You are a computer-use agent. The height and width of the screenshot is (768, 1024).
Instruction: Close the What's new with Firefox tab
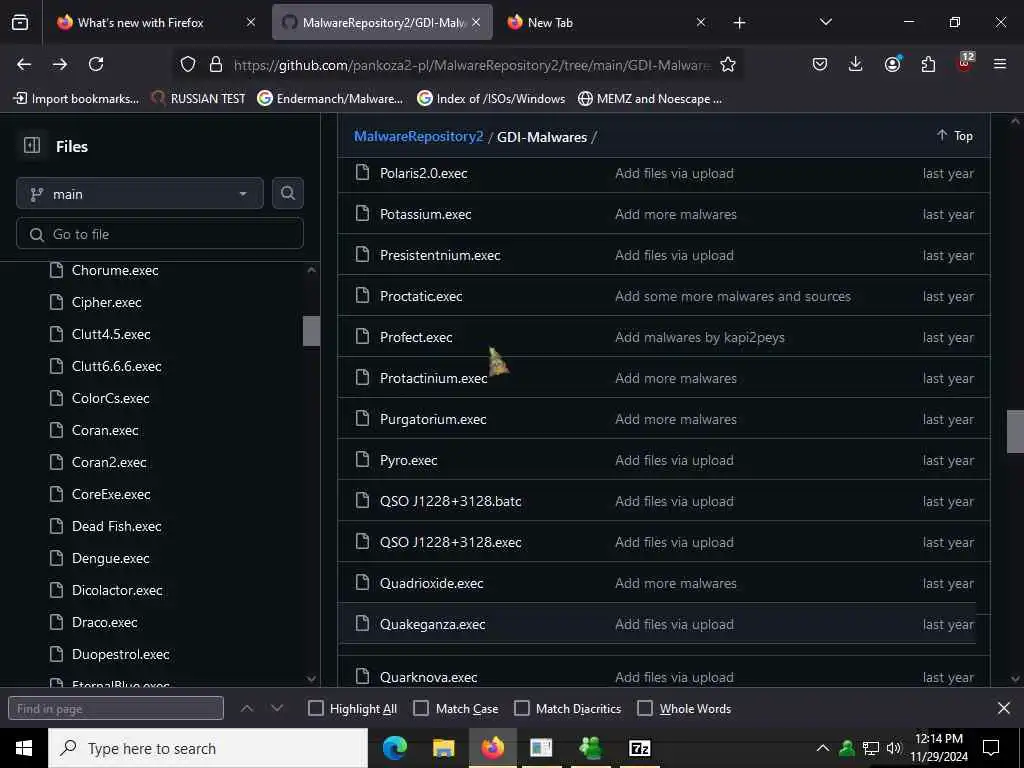tap(251, 22)
